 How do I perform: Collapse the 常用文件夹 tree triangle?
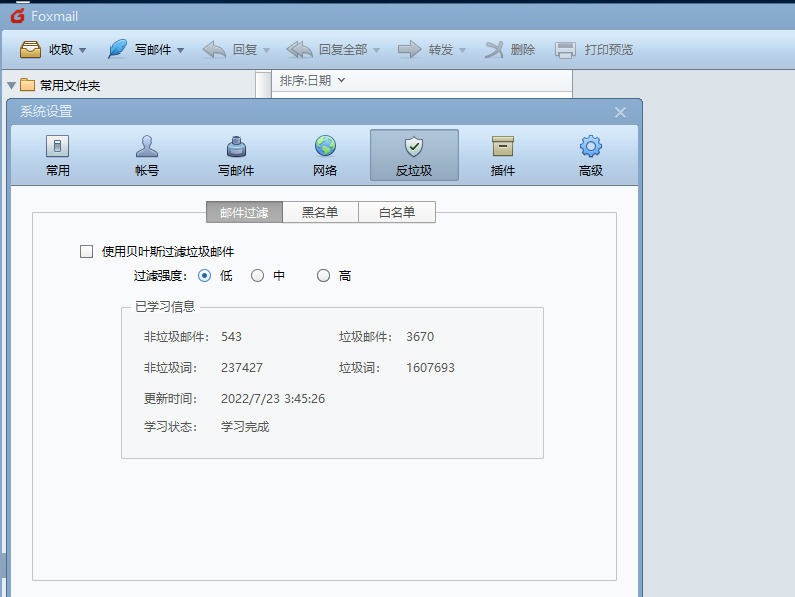click(x=12, y=86)
